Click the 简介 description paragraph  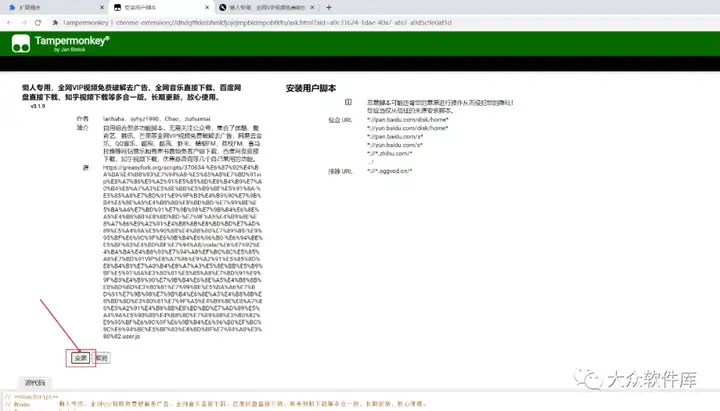(182, 143)
